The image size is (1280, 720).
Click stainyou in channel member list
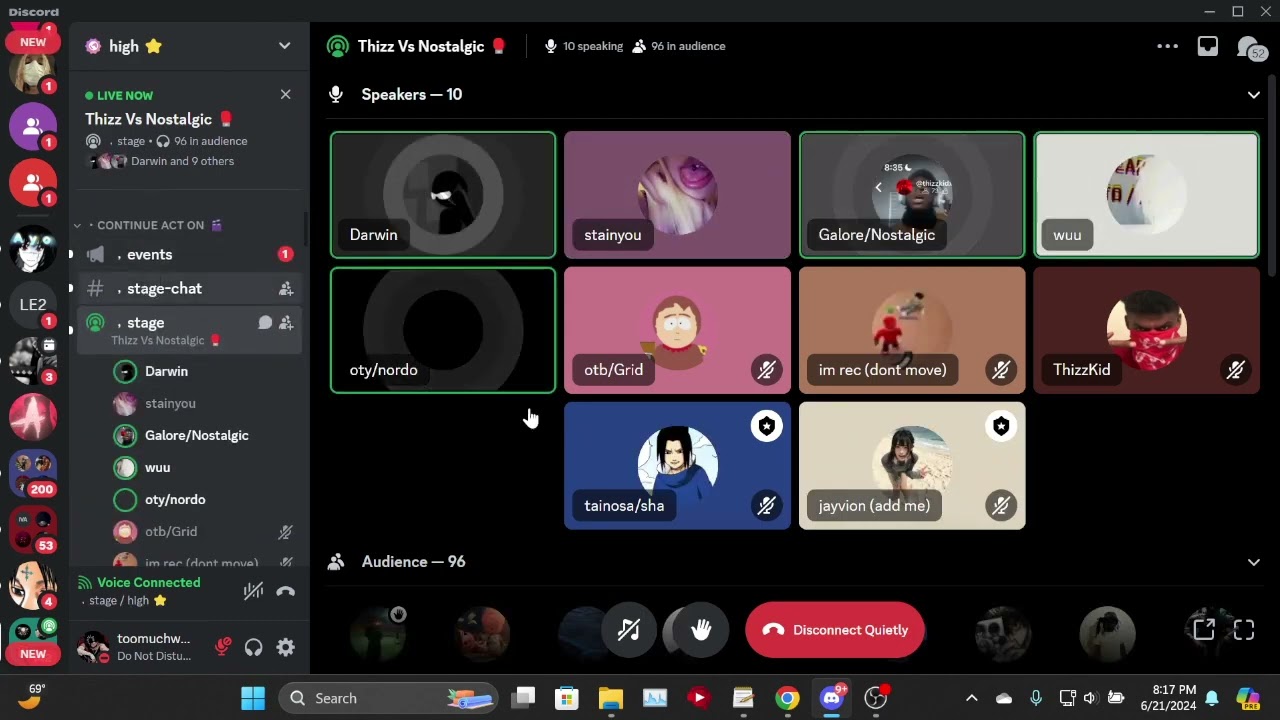pyautogui.click(x=205, y=403)
